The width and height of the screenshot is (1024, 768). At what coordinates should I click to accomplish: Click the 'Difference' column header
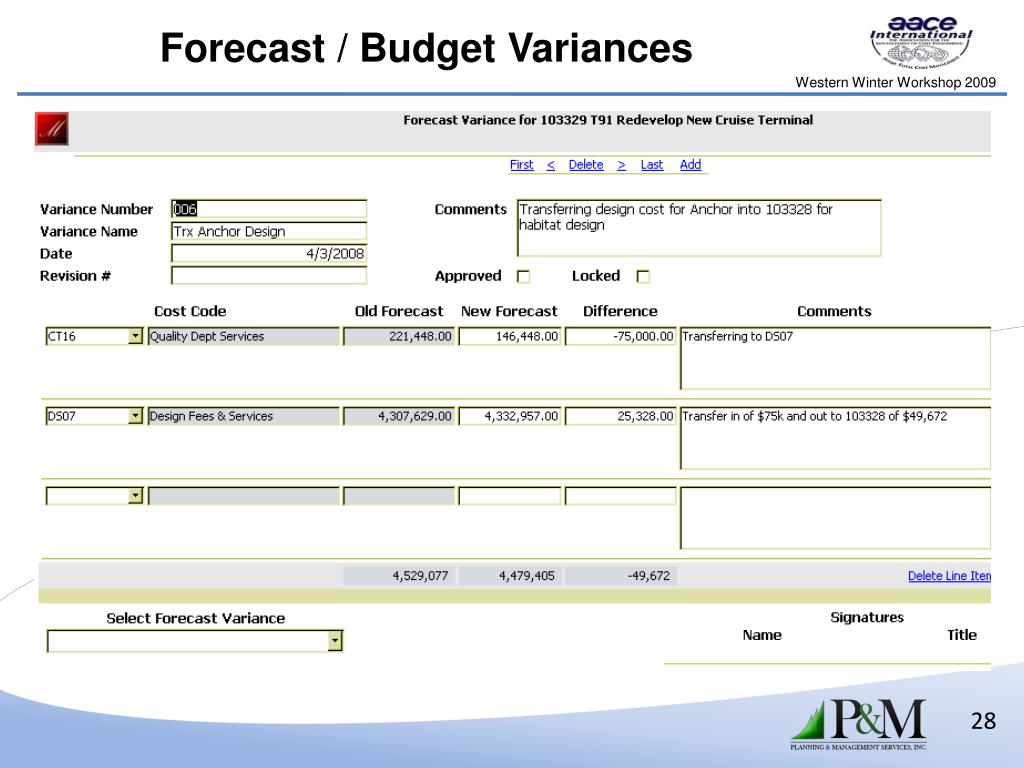coord(620,311)
